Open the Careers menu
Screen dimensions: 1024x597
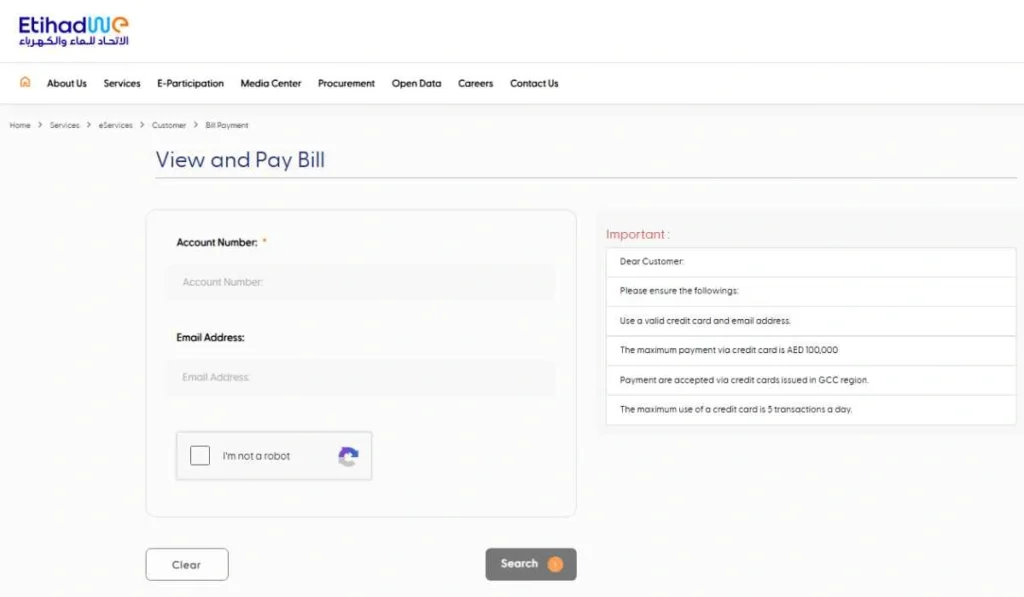pyautogui.click(x=475, y=84)
